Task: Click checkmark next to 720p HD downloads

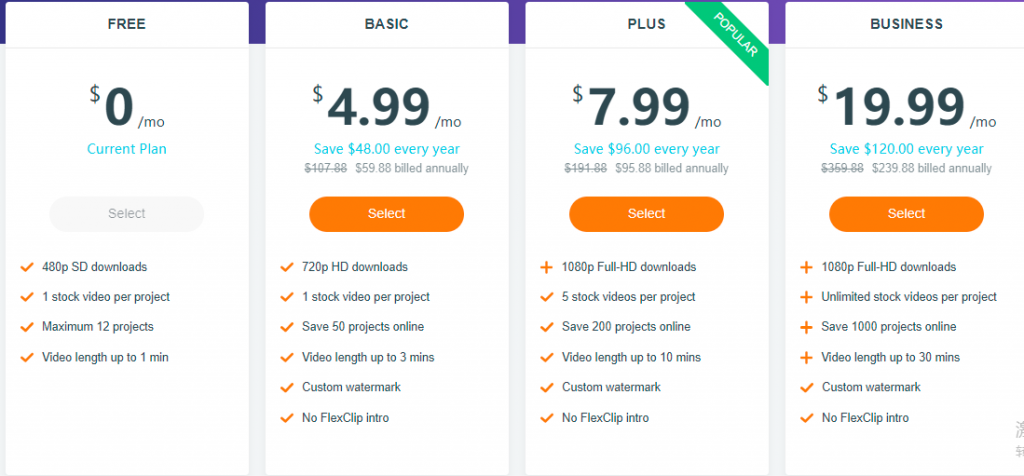Action: point(287,267)
